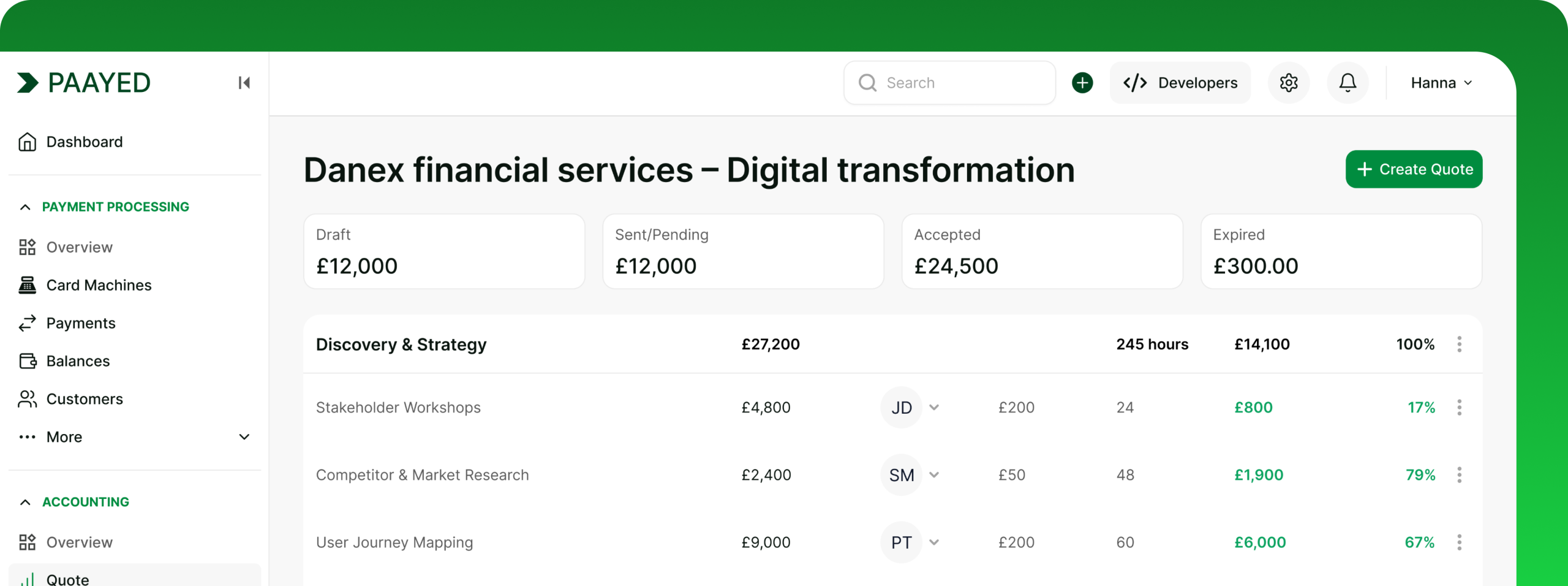
Task: Click the Create Quote button
Action: pos(1414,169)
